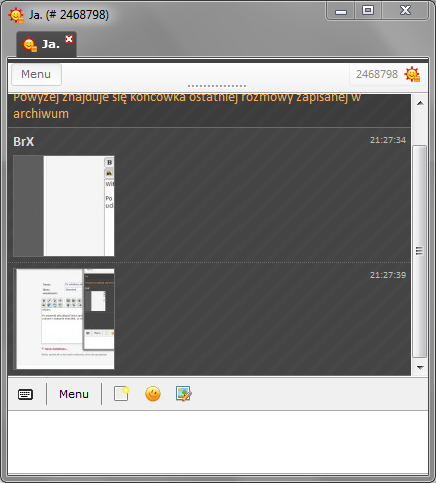The height and width of the screenshot is (483, 436).
Task: Open the Menu in bottom toolbar
Action: point(74,394)
